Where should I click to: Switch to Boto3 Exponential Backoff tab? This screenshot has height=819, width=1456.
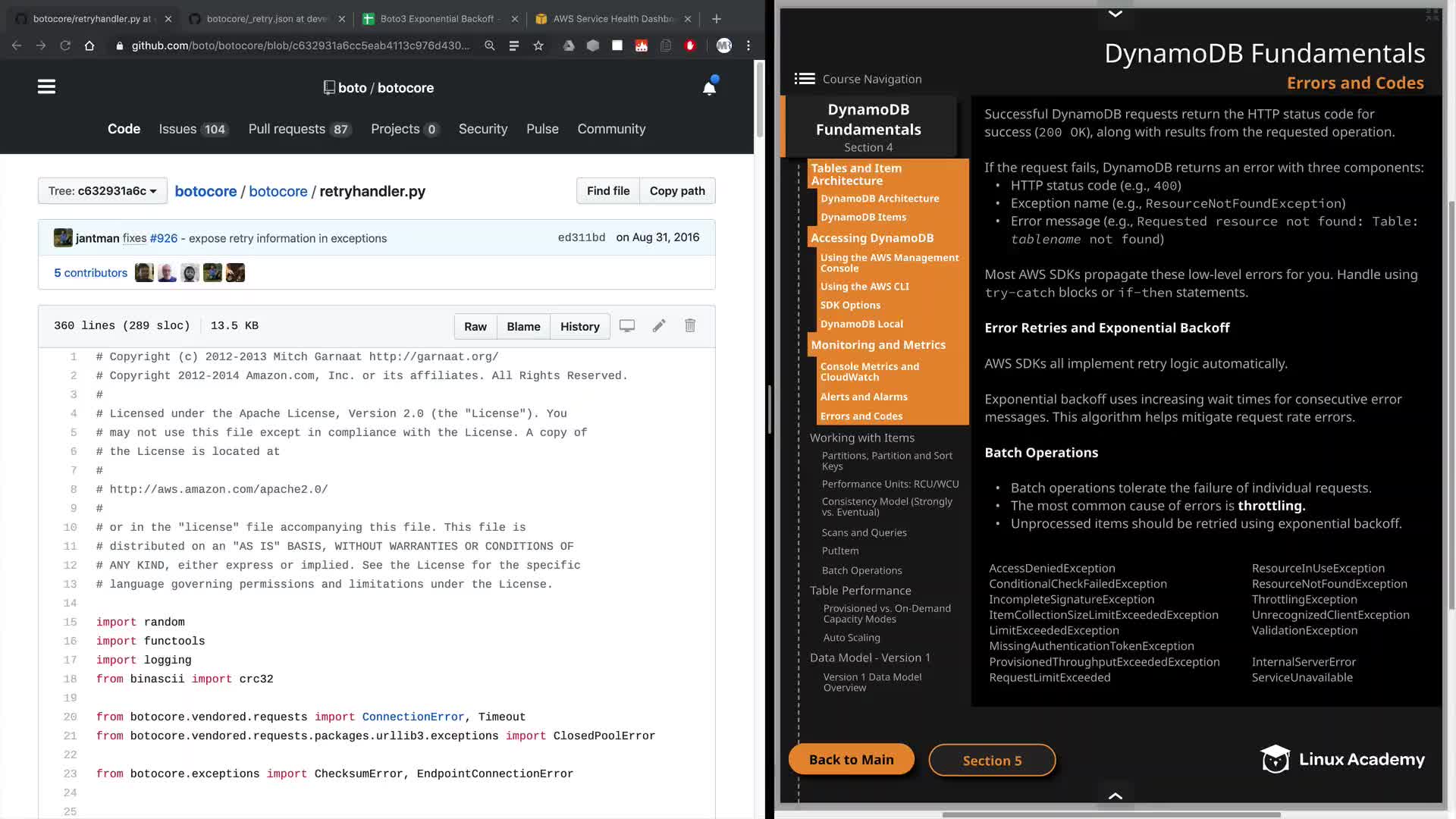[436, 19]
